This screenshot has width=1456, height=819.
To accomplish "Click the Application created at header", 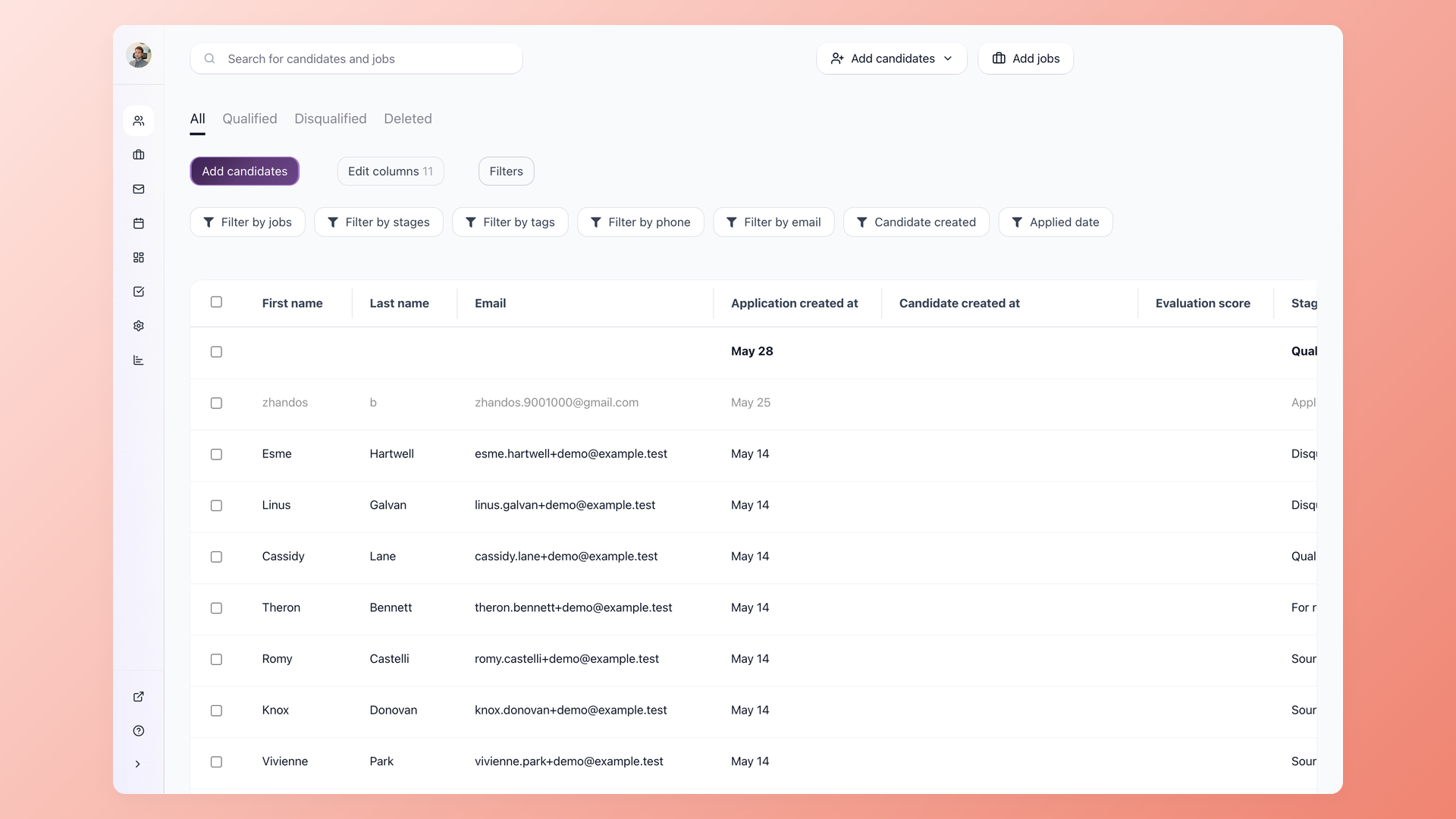I will [794, 303].
